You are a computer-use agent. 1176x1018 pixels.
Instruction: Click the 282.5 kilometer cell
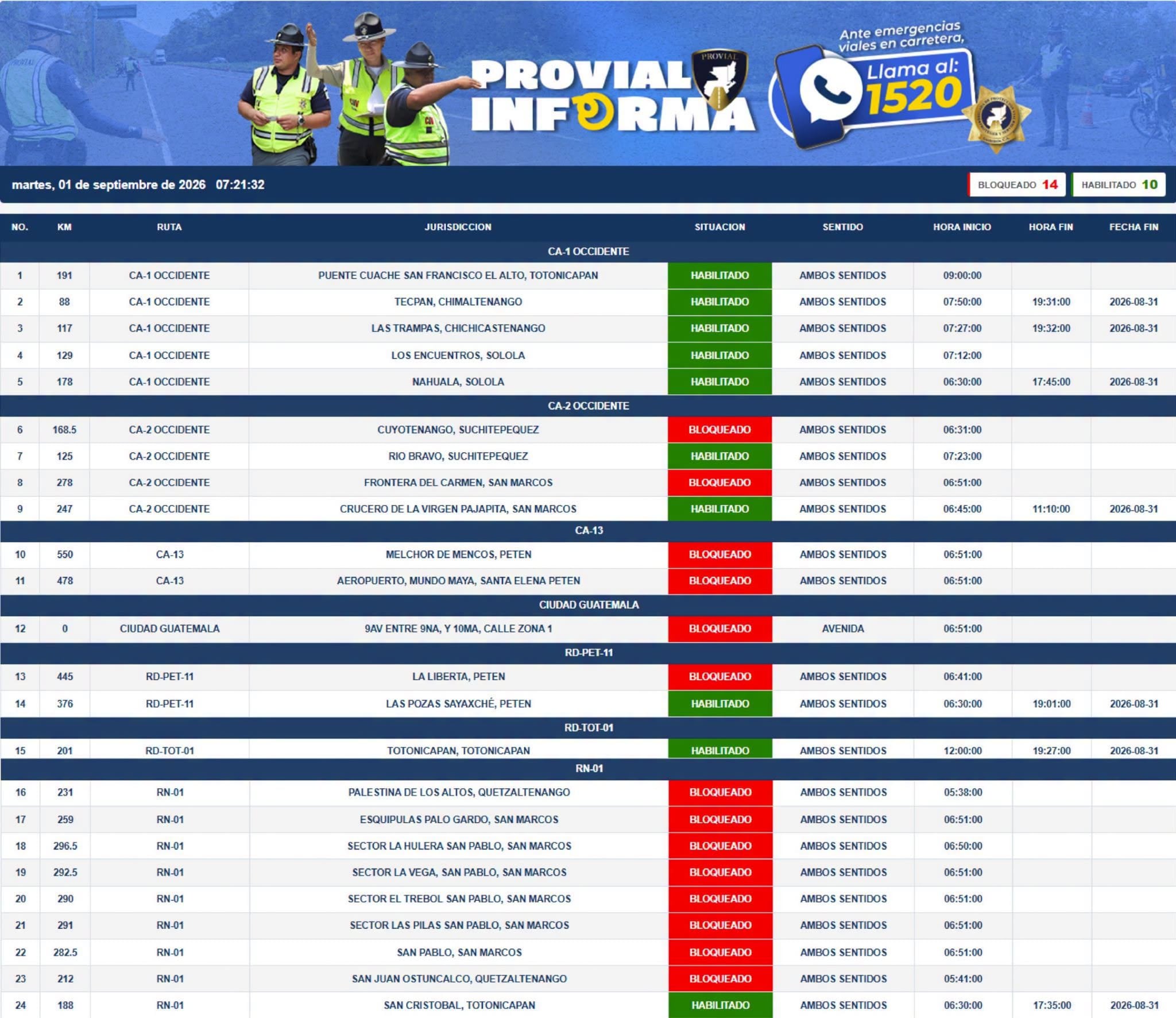click(x=65, y=953)
